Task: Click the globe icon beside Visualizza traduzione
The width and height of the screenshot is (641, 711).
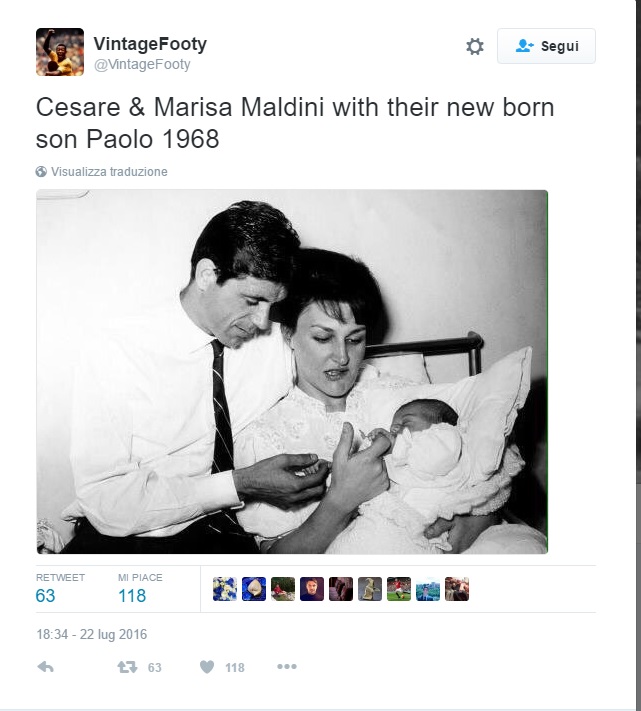Action: 42,172
